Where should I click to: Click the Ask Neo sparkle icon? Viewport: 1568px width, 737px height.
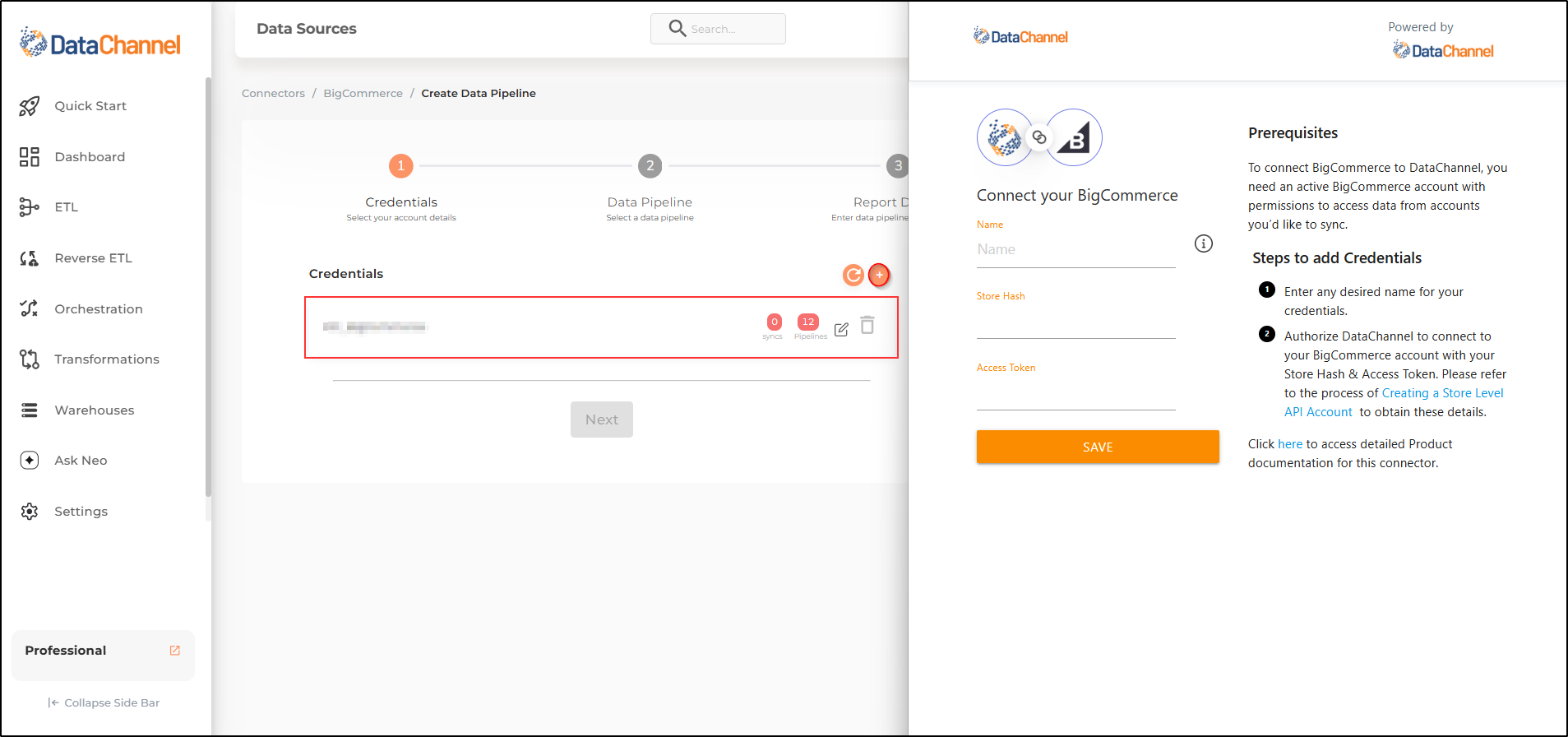click(30, 461)
